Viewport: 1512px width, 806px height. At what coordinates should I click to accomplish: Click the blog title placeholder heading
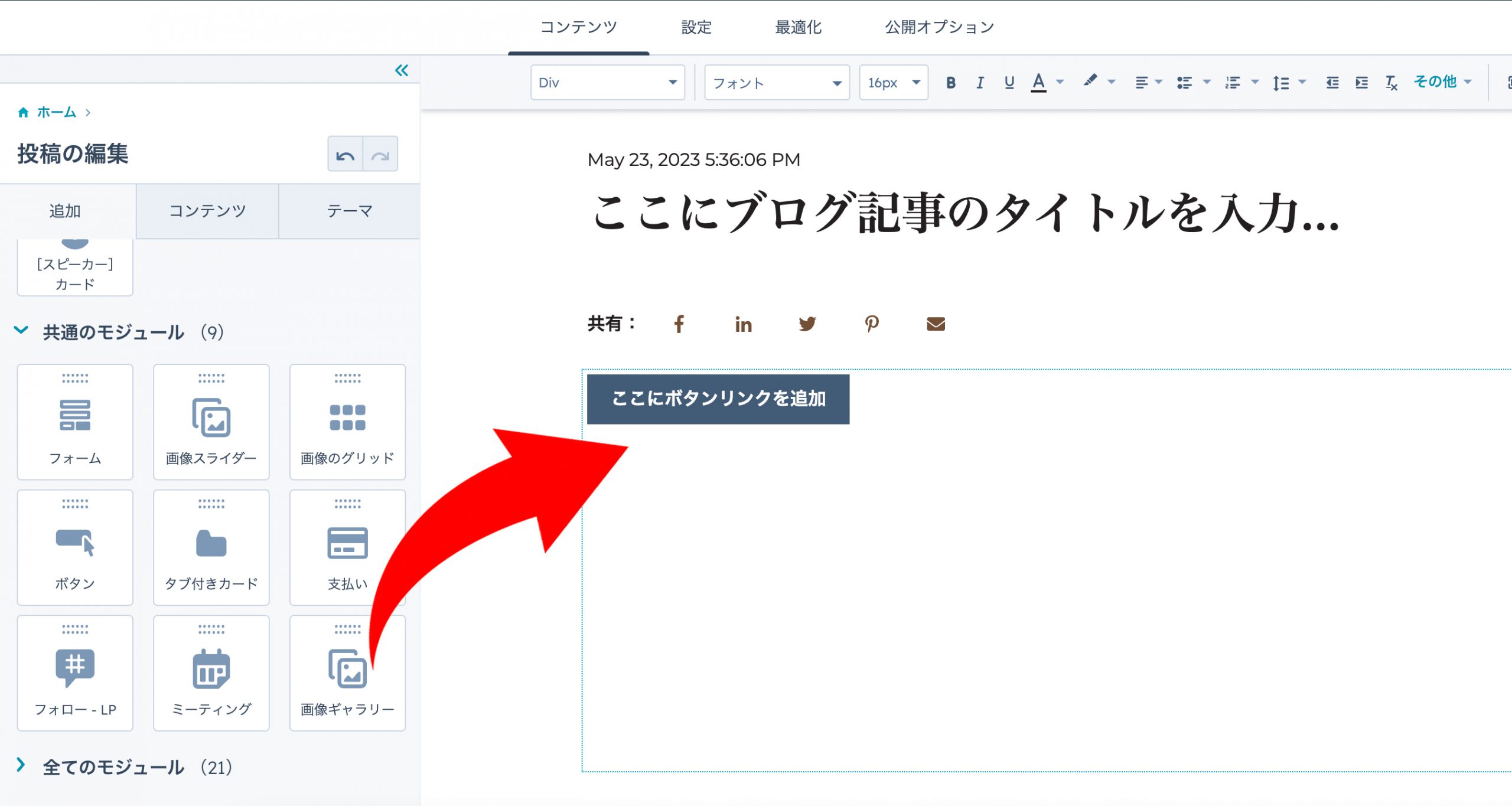(966, 213)
